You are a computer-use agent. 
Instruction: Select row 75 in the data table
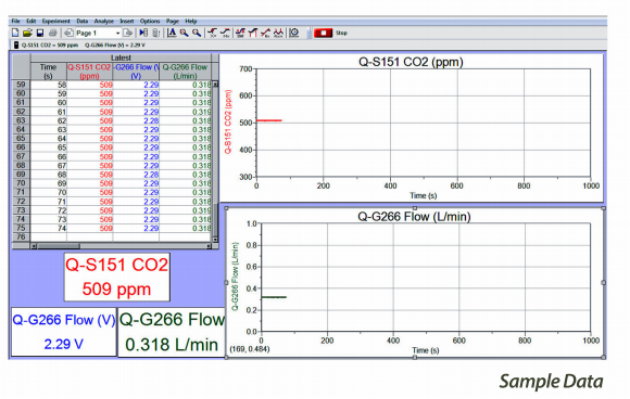coord(112,228)
